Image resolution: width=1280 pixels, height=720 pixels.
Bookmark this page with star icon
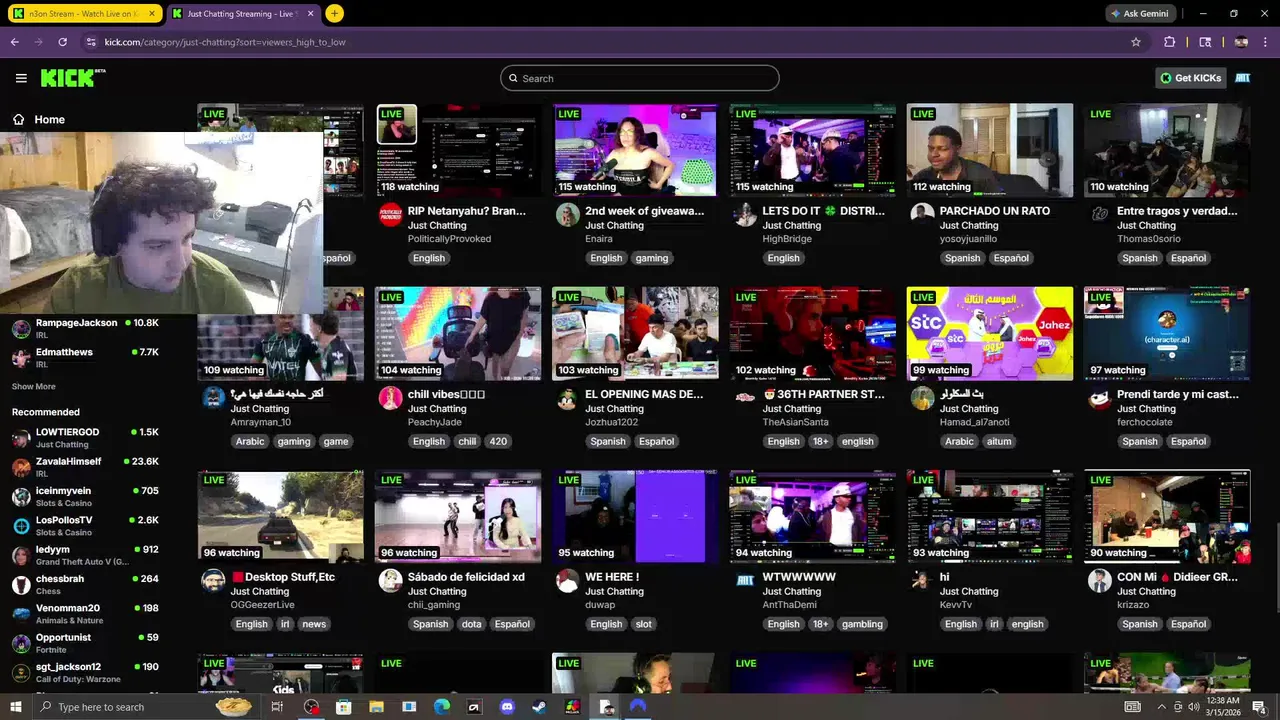[1136, 42]
